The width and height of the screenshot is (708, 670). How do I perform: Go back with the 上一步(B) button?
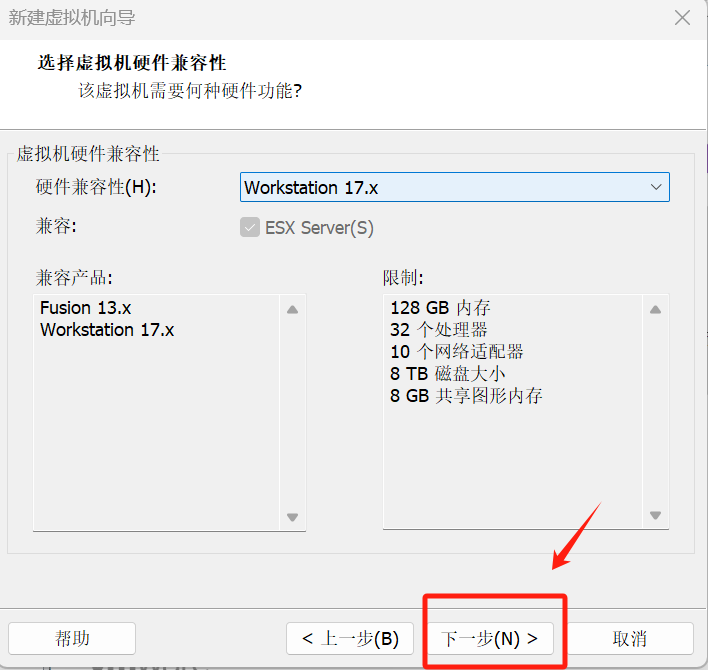coord(343,638)
